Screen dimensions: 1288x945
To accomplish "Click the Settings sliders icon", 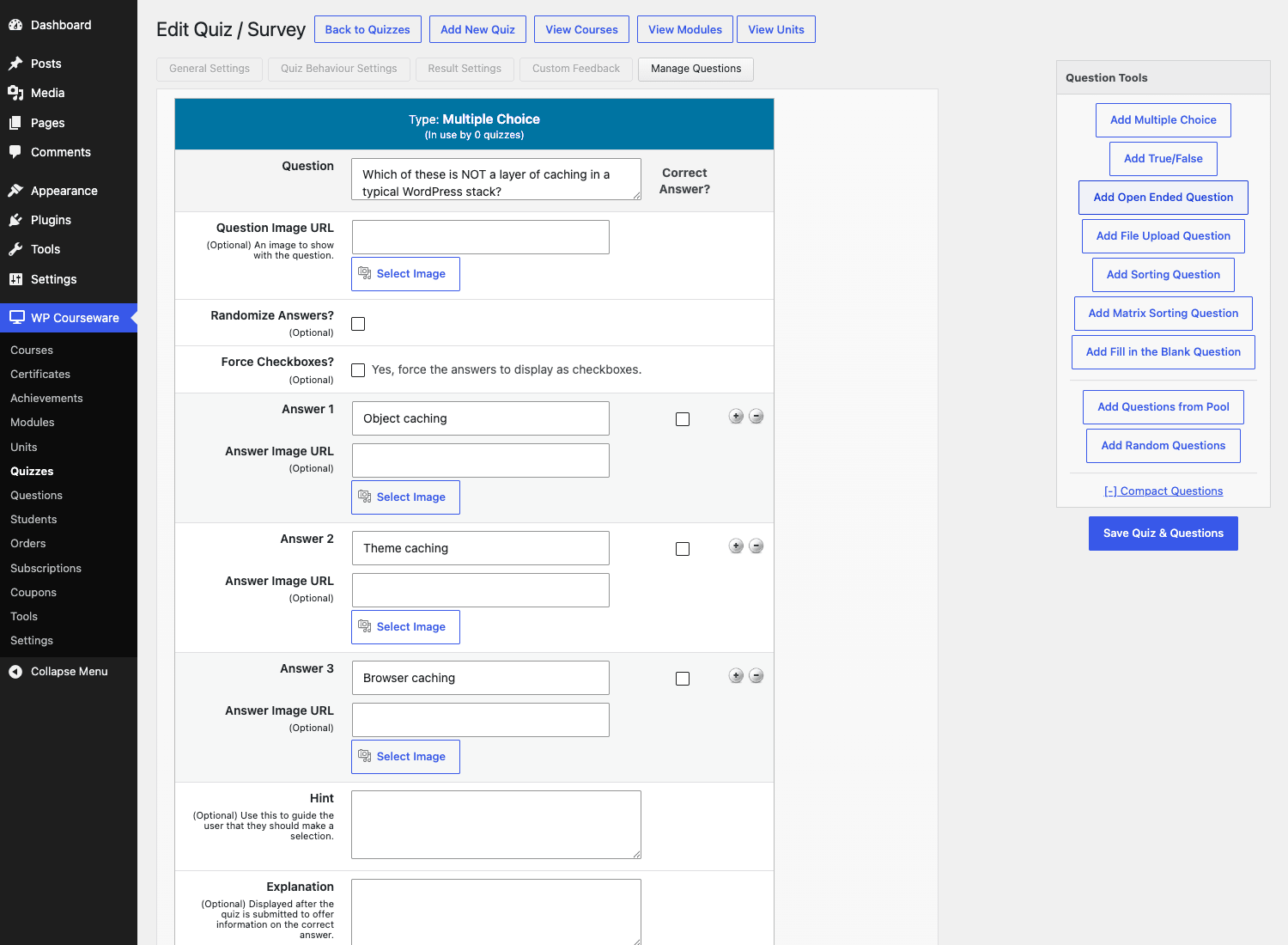I will [15, 279].
